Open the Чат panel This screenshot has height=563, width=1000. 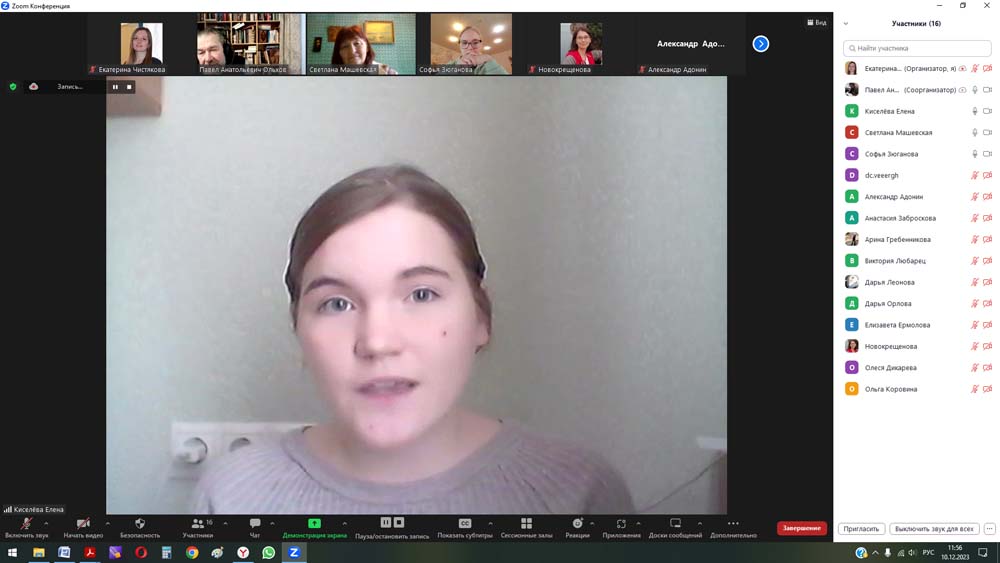point(255,523)
